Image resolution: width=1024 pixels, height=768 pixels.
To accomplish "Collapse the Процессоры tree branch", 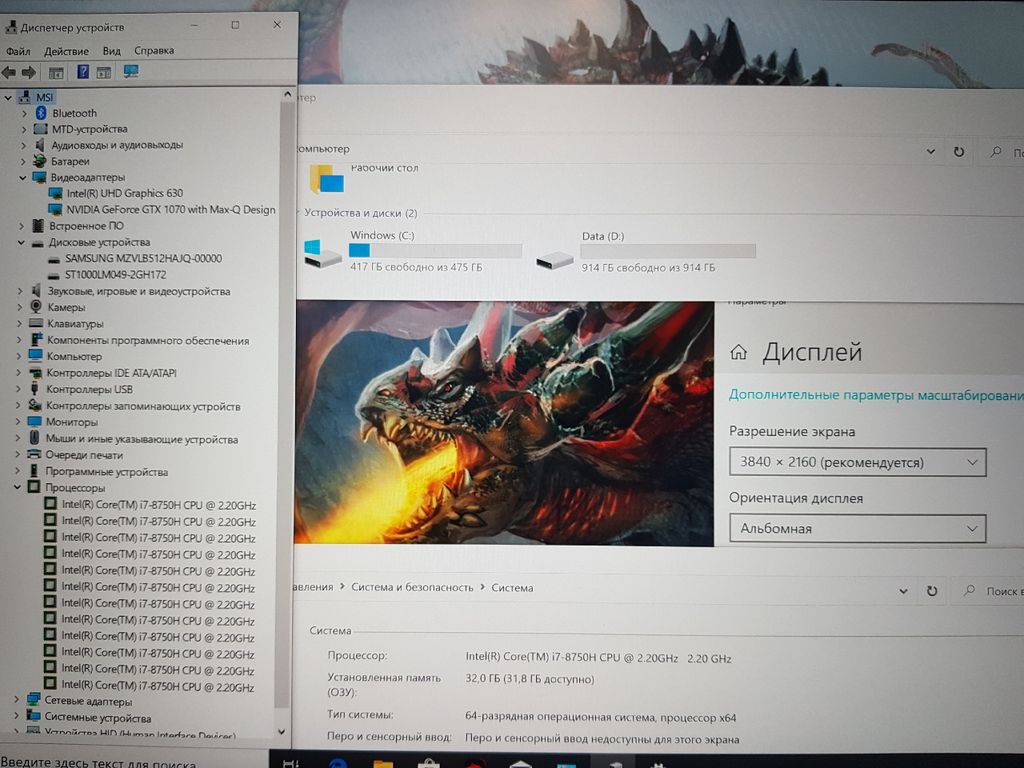I will (20, 488).
